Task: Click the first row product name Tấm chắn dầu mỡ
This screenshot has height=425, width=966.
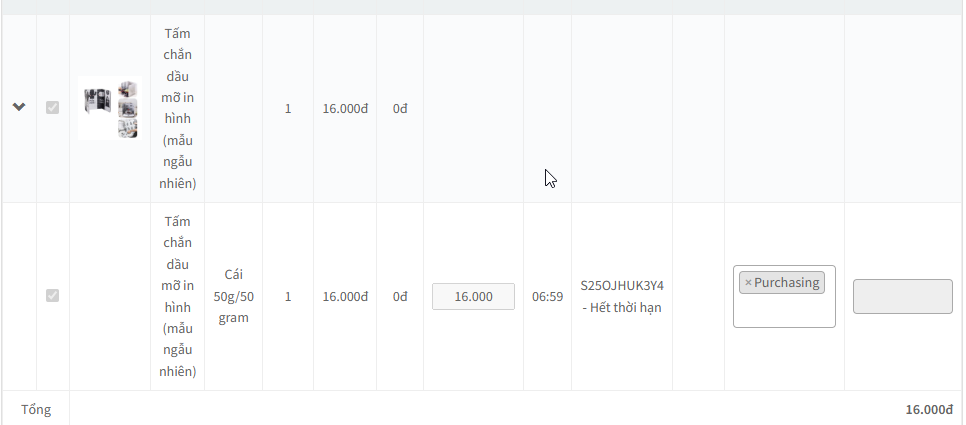Action: pos(177,108)
